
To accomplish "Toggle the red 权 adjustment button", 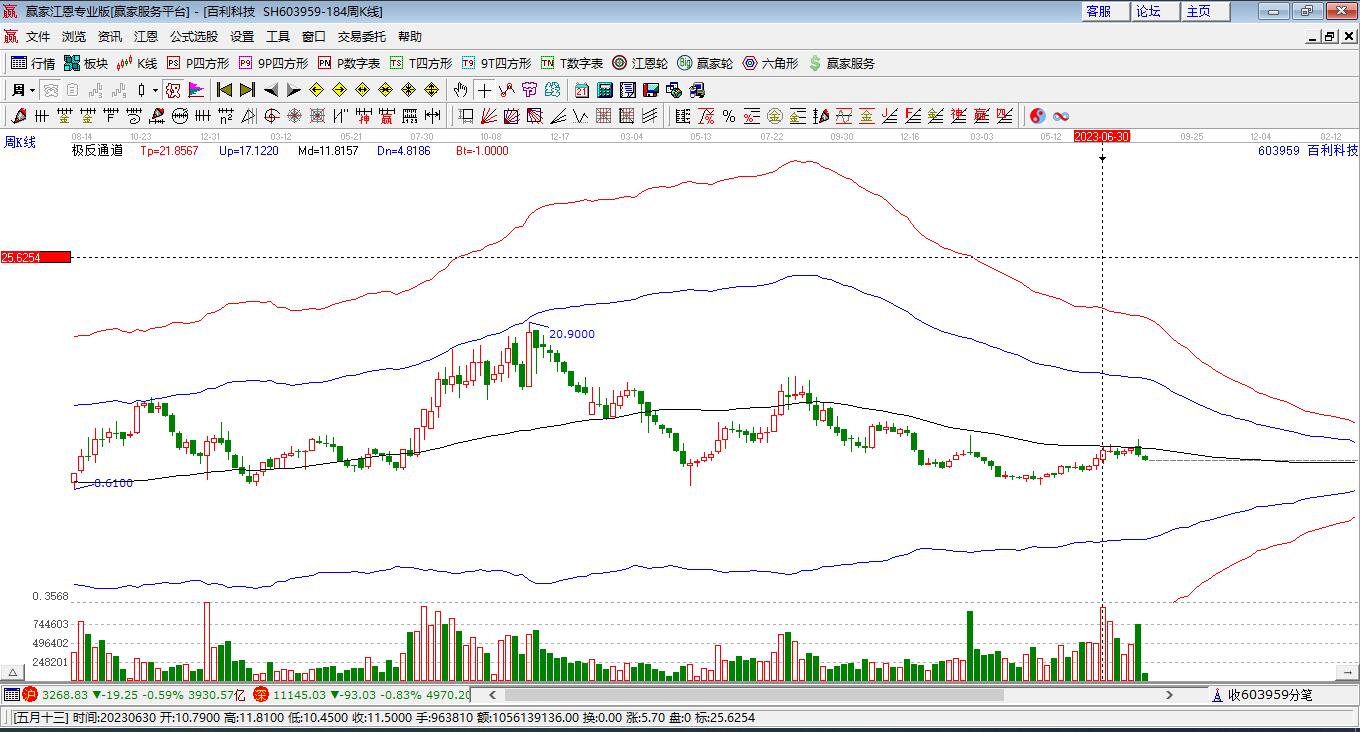I will [173, 90].
